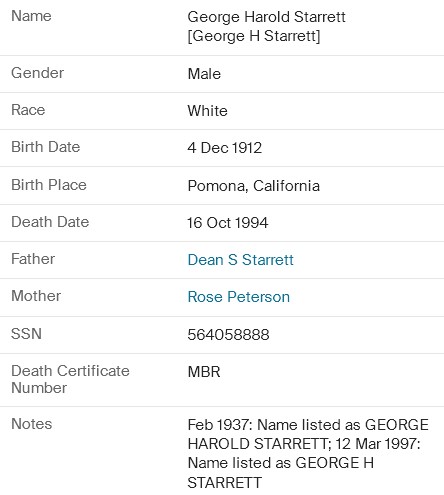Open the Rose Peterson mother link
Screen dimensions: 444x495
pyautogui.click(x=239, y=297)
